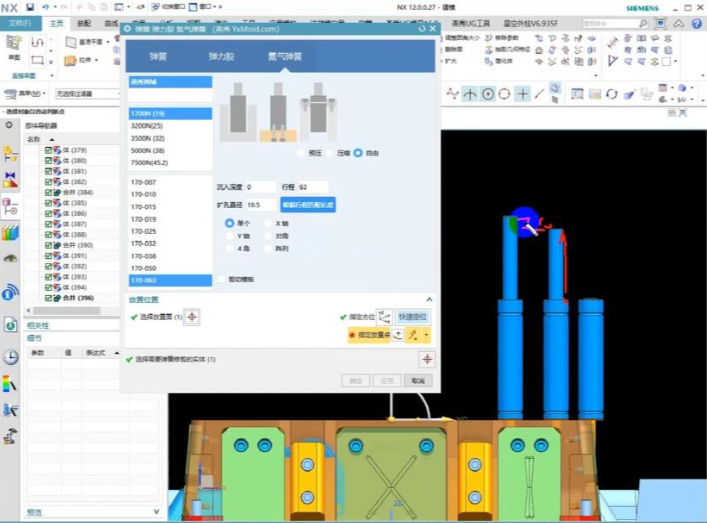Click the 指定方位 orientation icon
707x523 pixels.
click(x=385, y=317)
